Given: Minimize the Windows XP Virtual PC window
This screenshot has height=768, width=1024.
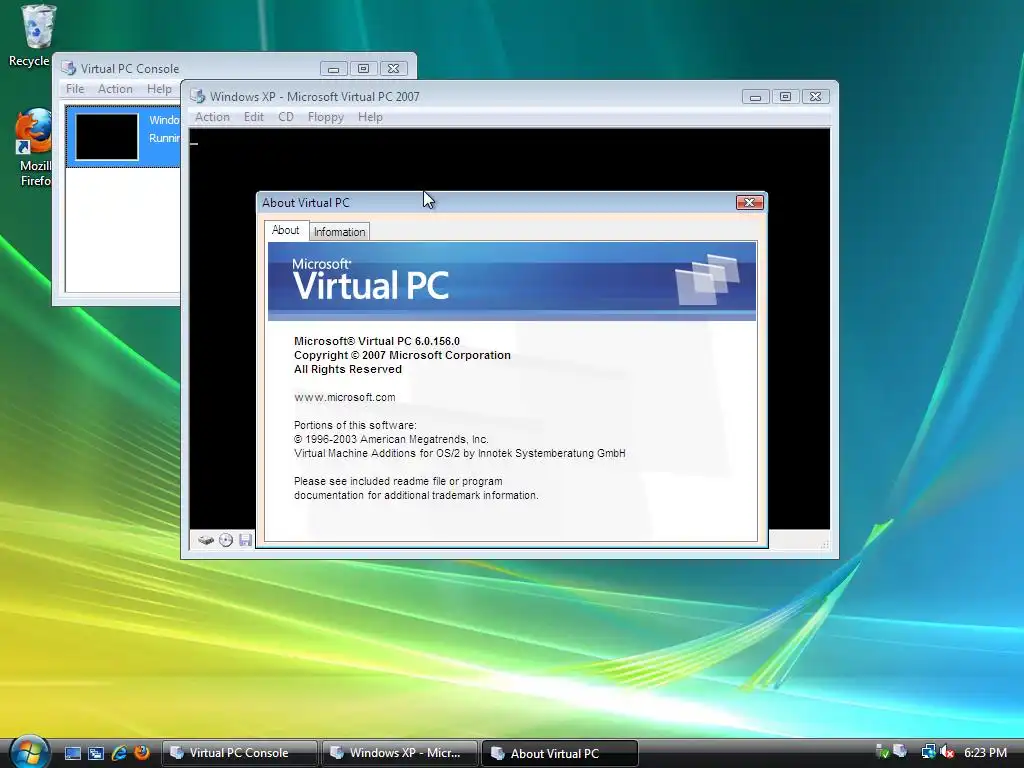Looking at the screenshot, I should pos(756,97).
